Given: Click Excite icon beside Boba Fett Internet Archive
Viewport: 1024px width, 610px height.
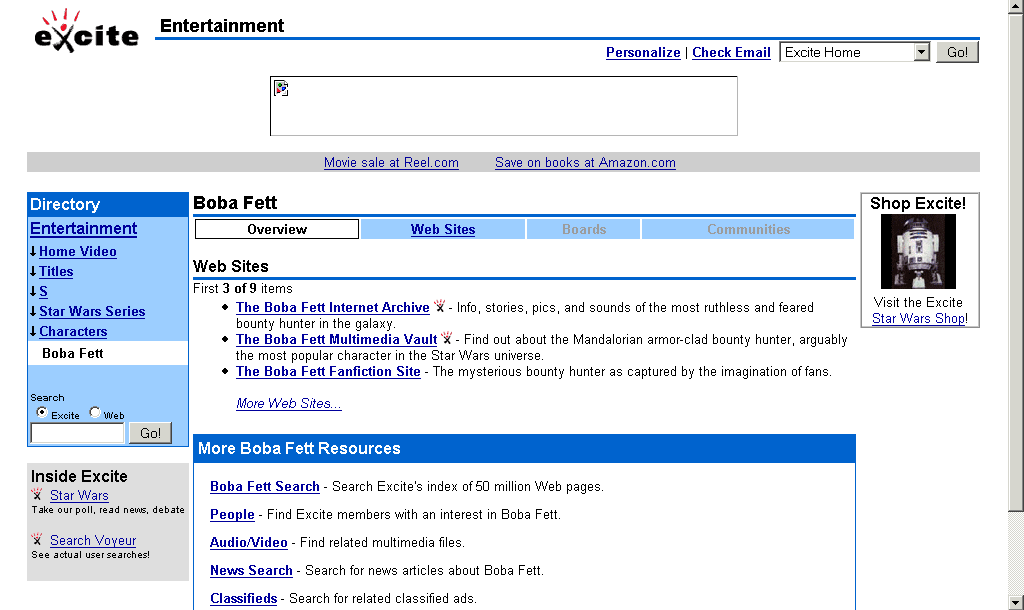Looking at the screenshot, I should (x=440, y=306).
